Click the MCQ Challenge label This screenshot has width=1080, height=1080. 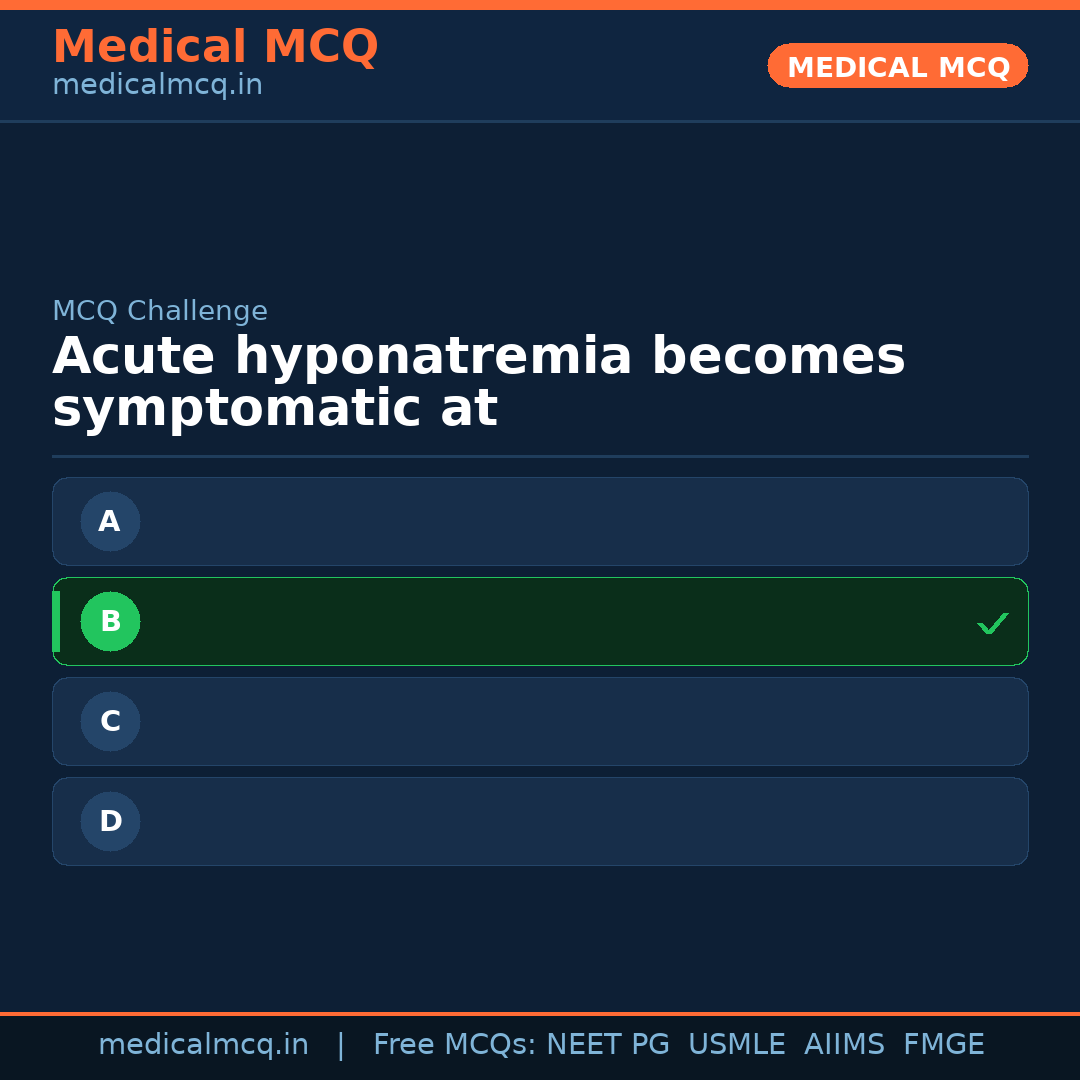coord(160,311)
